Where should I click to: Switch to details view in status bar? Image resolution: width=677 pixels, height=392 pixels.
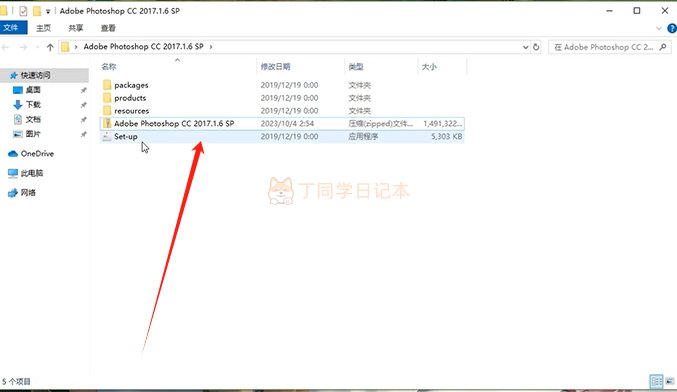pos(656,381)
